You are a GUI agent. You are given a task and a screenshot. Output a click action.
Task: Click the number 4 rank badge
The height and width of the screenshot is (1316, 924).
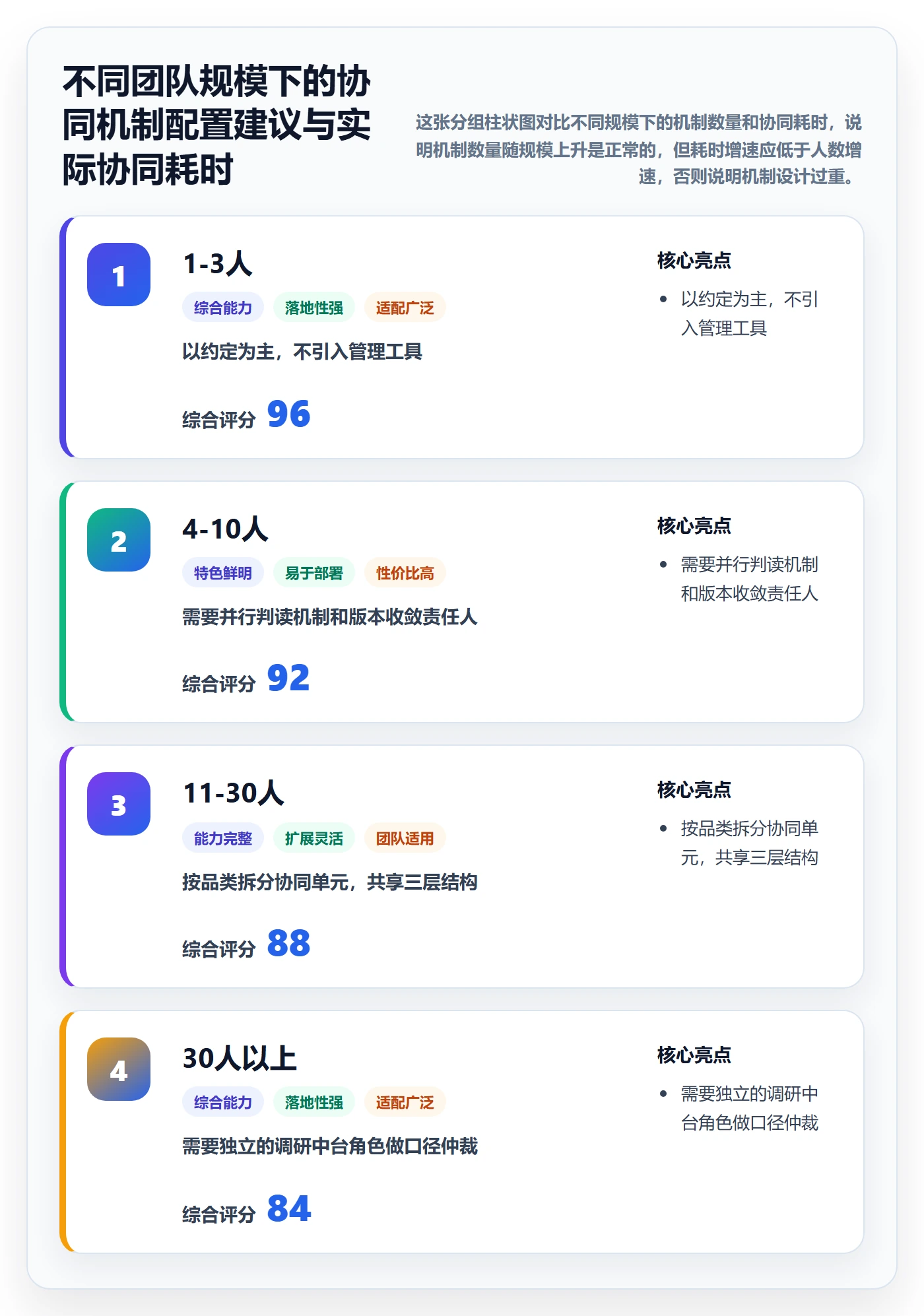point(119,1069)
